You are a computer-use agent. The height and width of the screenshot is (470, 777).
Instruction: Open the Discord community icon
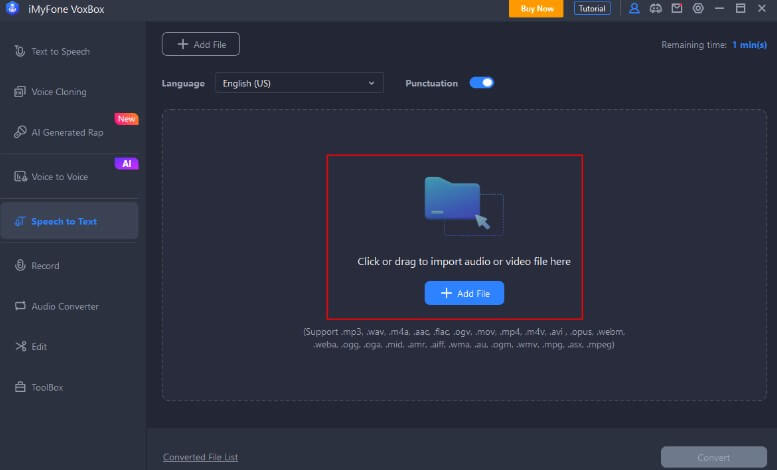[x=656, y=8]
